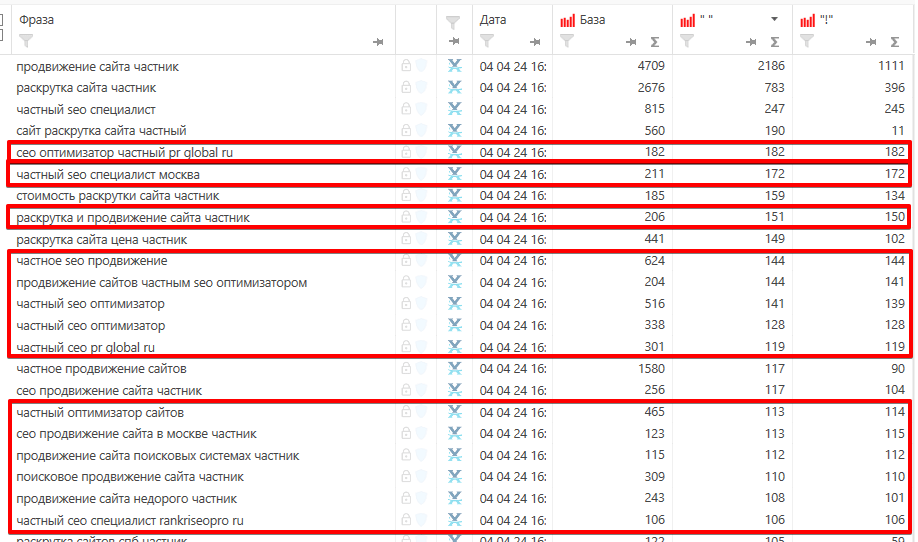Click blue X icon in "частное продвижение сайтов" row
Screen dimensions: 918x542
coord(455,369)
